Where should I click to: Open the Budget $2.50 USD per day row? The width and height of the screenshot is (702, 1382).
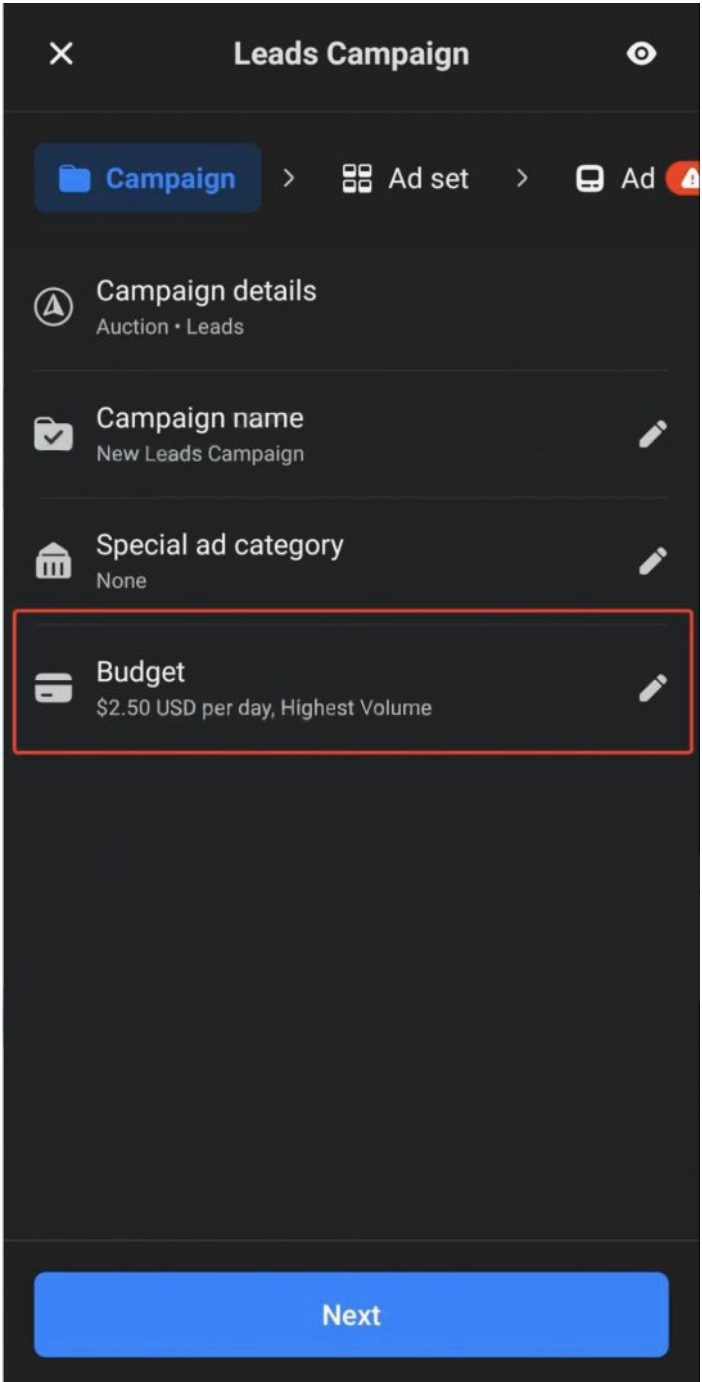pyautogui.click(x=351, y=688)
